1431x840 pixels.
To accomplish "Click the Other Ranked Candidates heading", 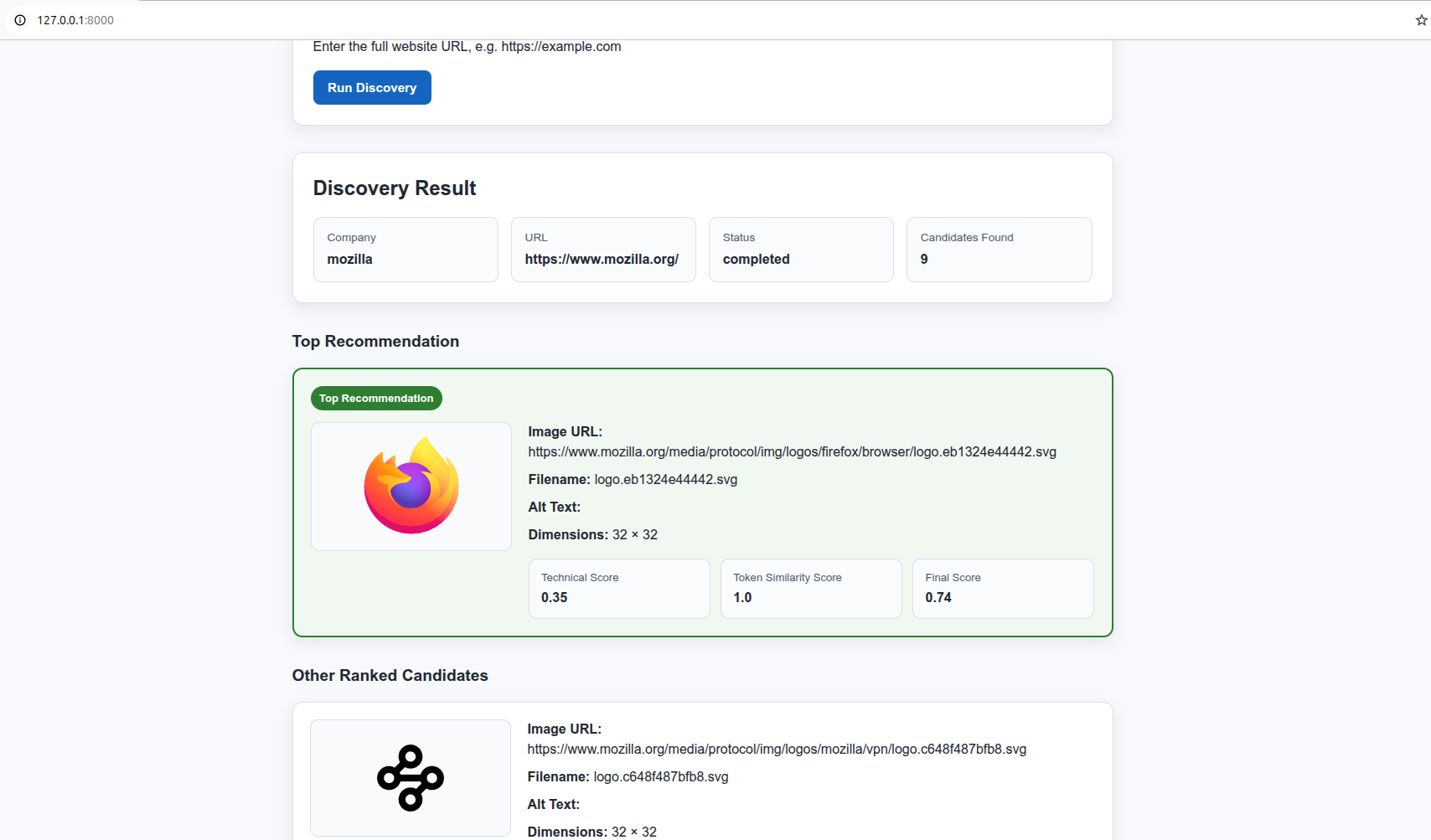I will pyautogui.click(x=390, y=676).
